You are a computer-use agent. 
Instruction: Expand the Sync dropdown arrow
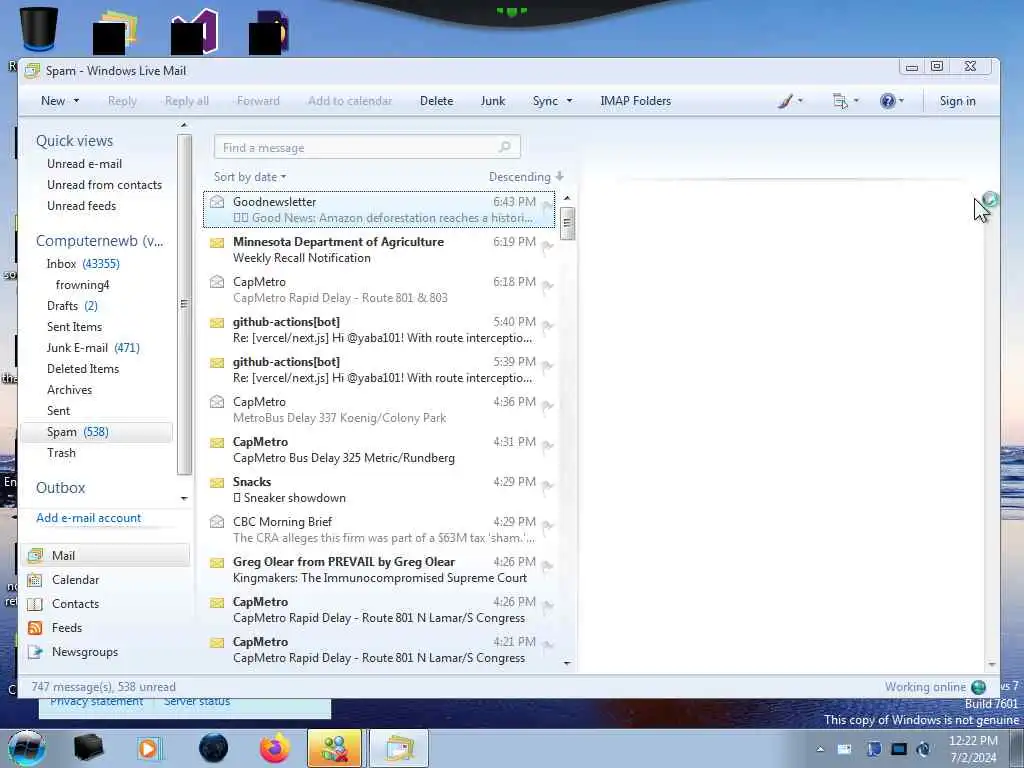[x=569, y=101]
